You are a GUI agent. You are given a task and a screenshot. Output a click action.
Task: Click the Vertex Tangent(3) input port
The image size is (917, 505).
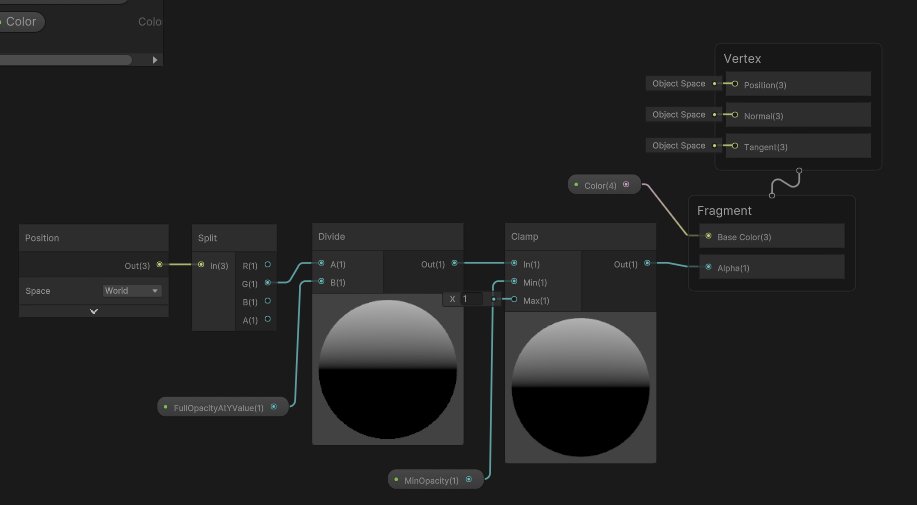(x=735, y=146)
